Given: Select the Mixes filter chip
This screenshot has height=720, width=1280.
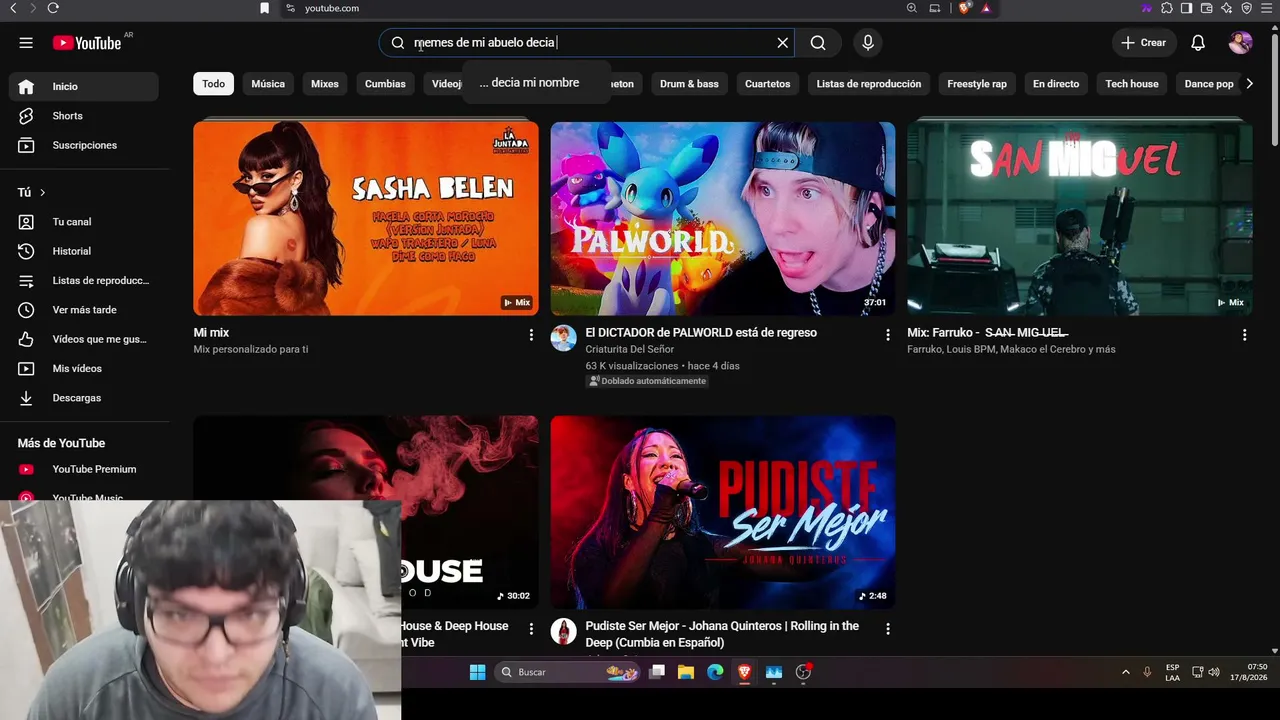Looking at the screenshot, I should (325, 84).
